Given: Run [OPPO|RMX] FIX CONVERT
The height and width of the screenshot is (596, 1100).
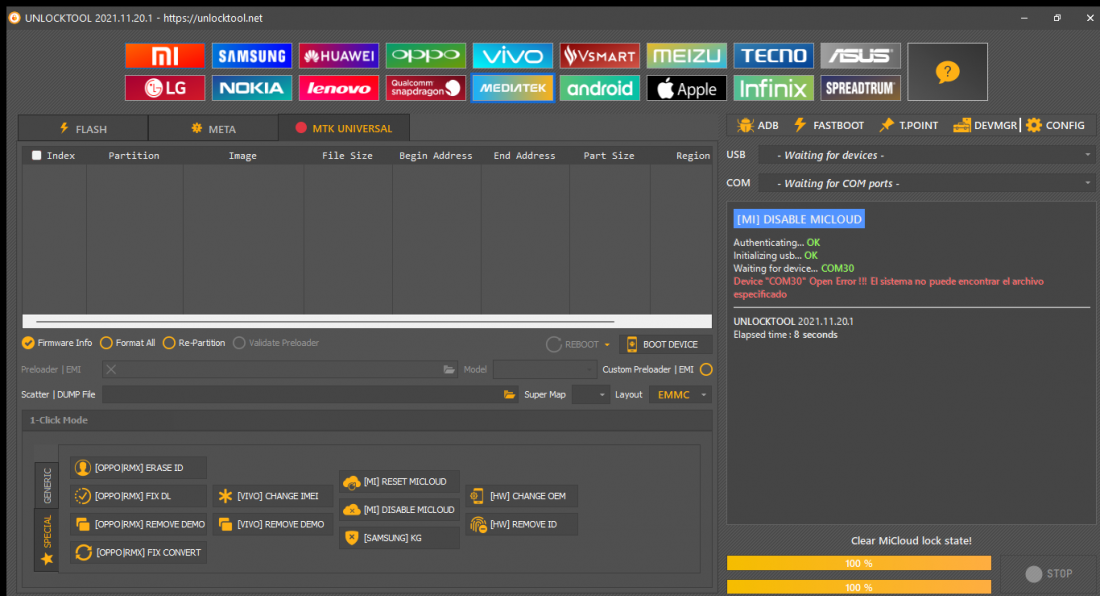Looking at the screenshot, I should point(138,553).
